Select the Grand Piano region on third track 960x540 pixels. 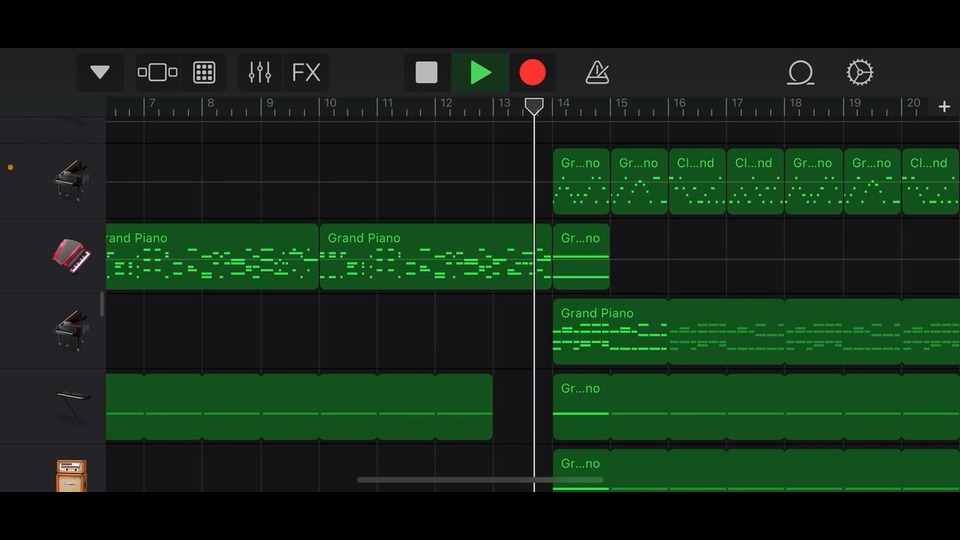click(x=756, y=332)
